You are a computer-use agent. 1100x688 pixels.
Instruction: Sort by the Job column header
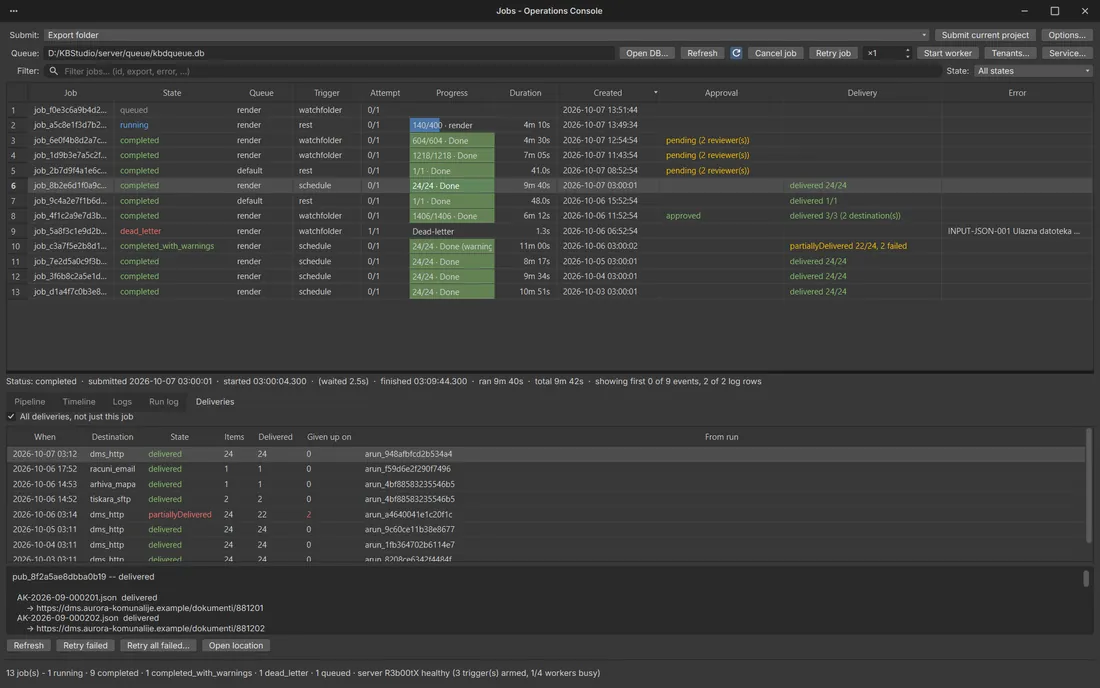(70, 93)
